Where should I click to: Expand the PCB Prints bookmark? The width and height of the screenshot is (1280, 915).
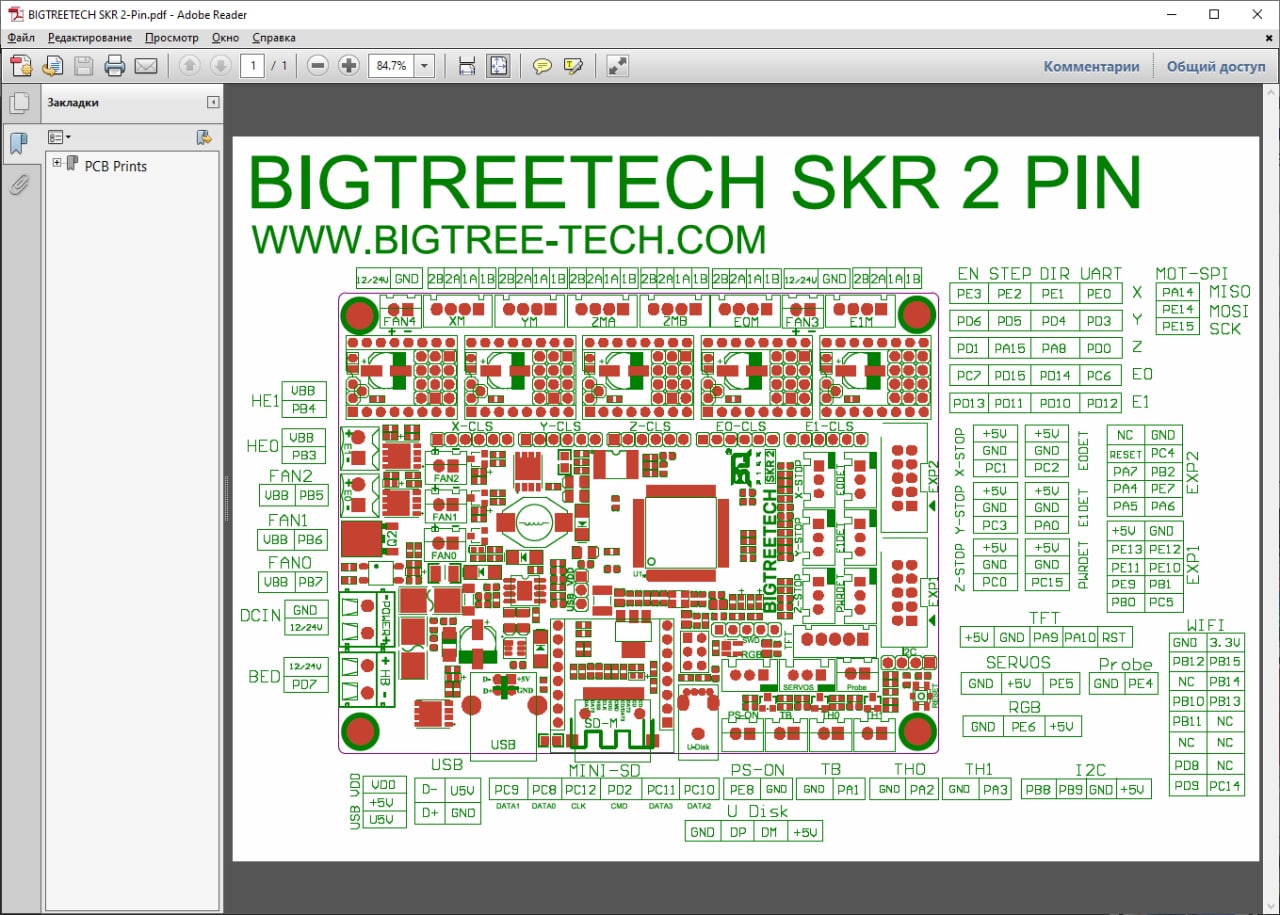pyautogui.click(x=57, y=163)
